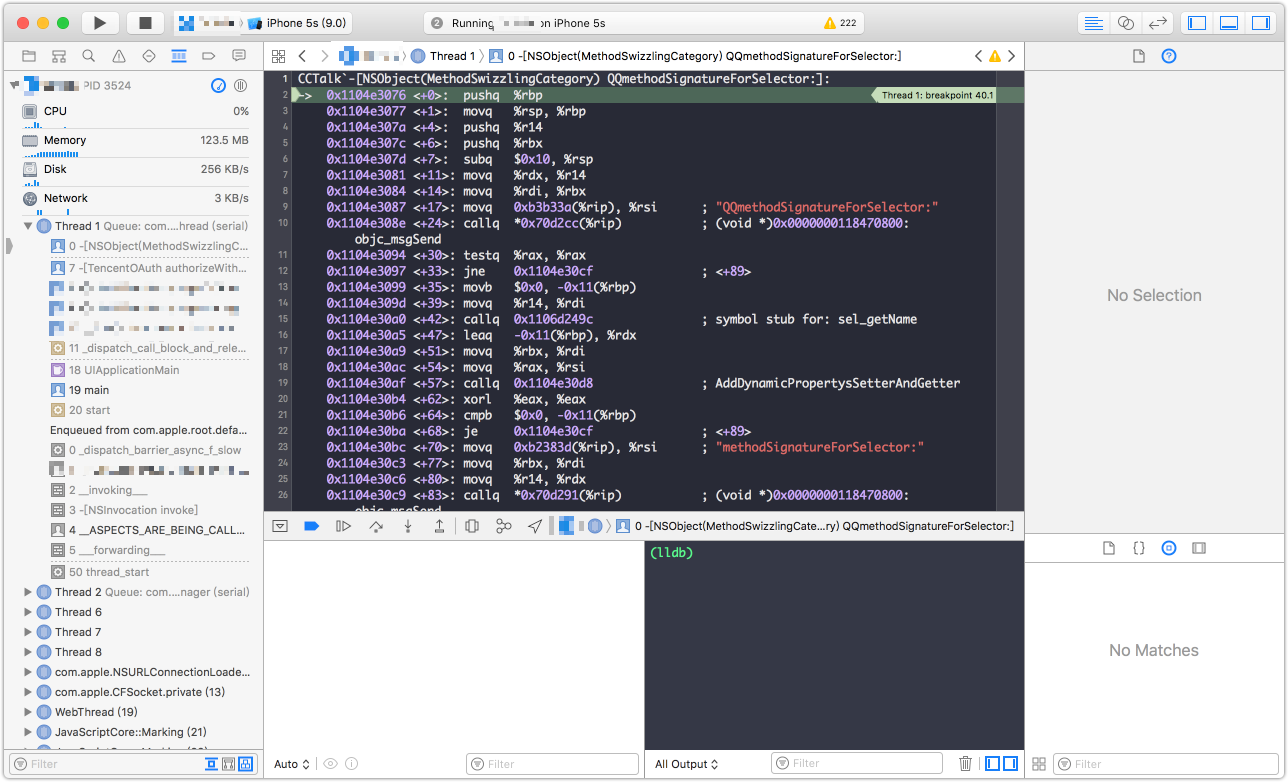
Task: Open the Code Snippet library tab
Action: pos(1138,549)
